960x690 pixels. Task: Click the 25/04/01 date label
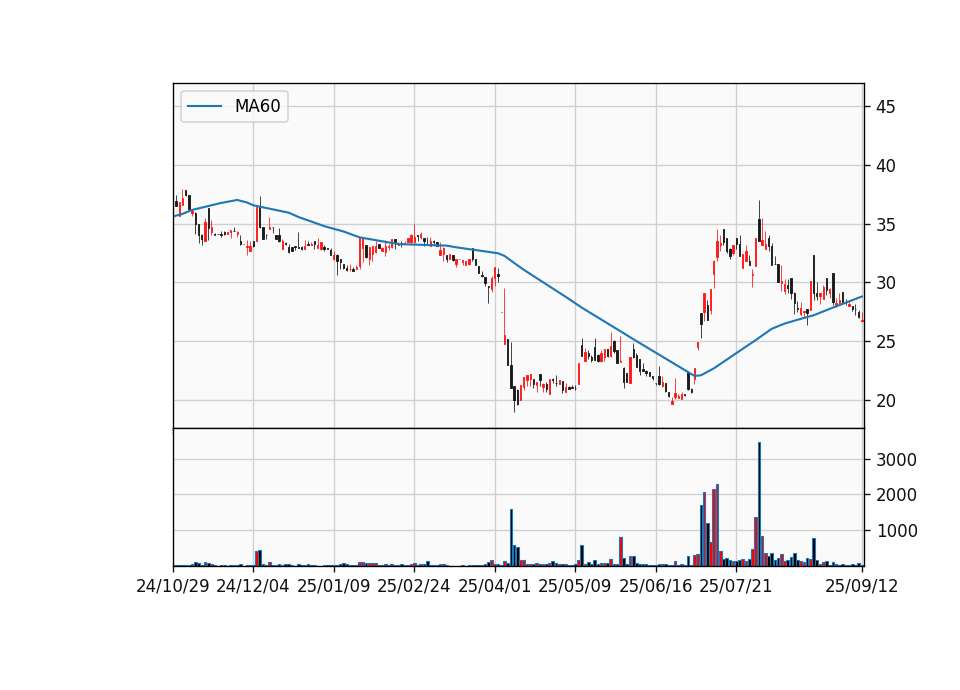point(495,586)
